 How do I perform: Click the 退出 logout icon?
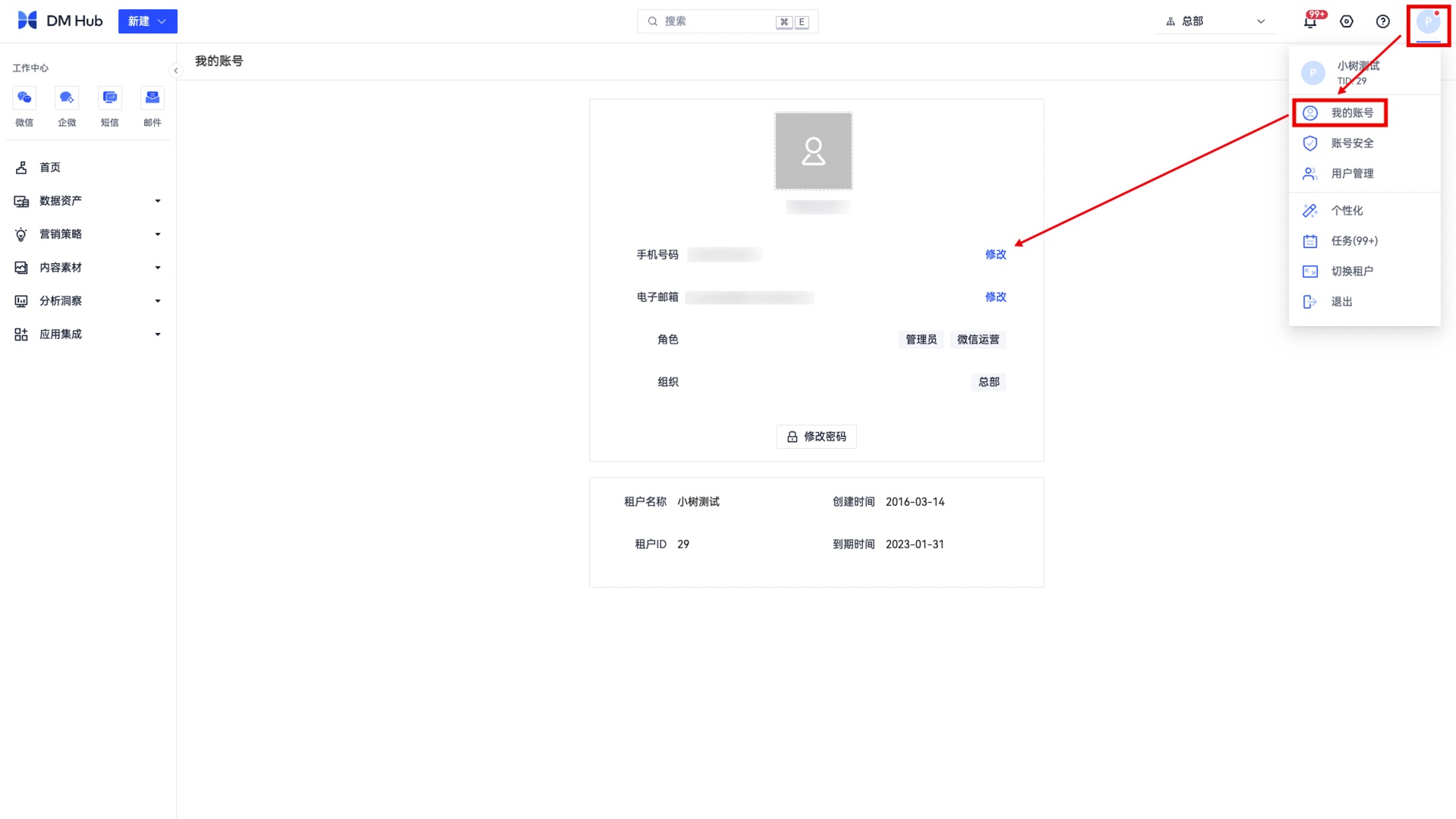[x=1310, y=302]
